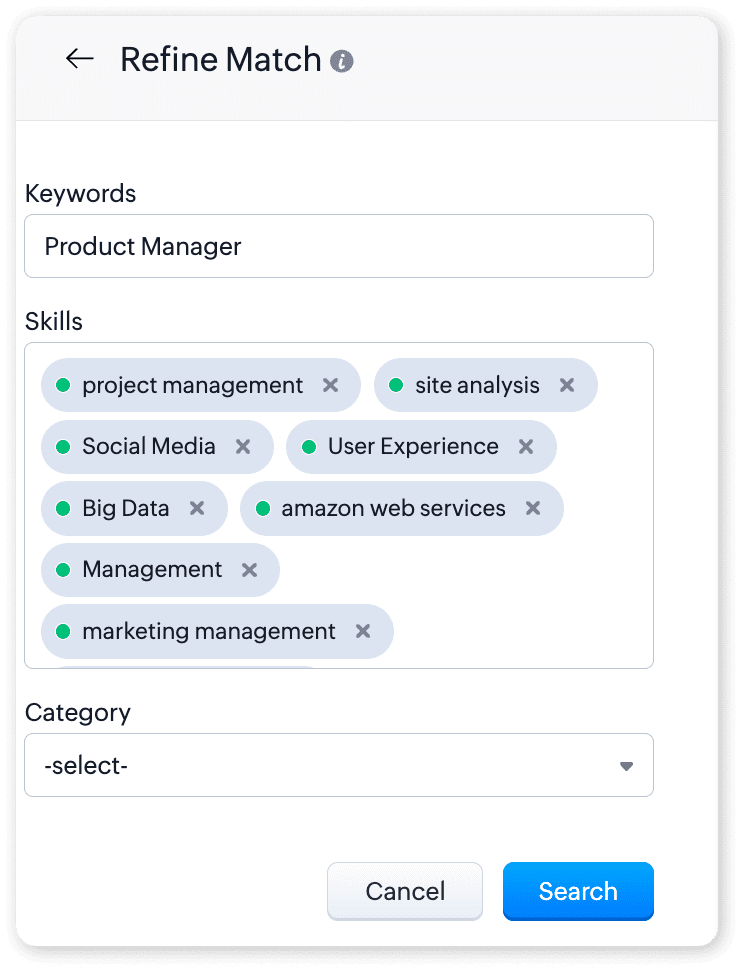Select the amazon web services skill chip
This screenshot has width=742, height=970.
click(x=393, y=508)
